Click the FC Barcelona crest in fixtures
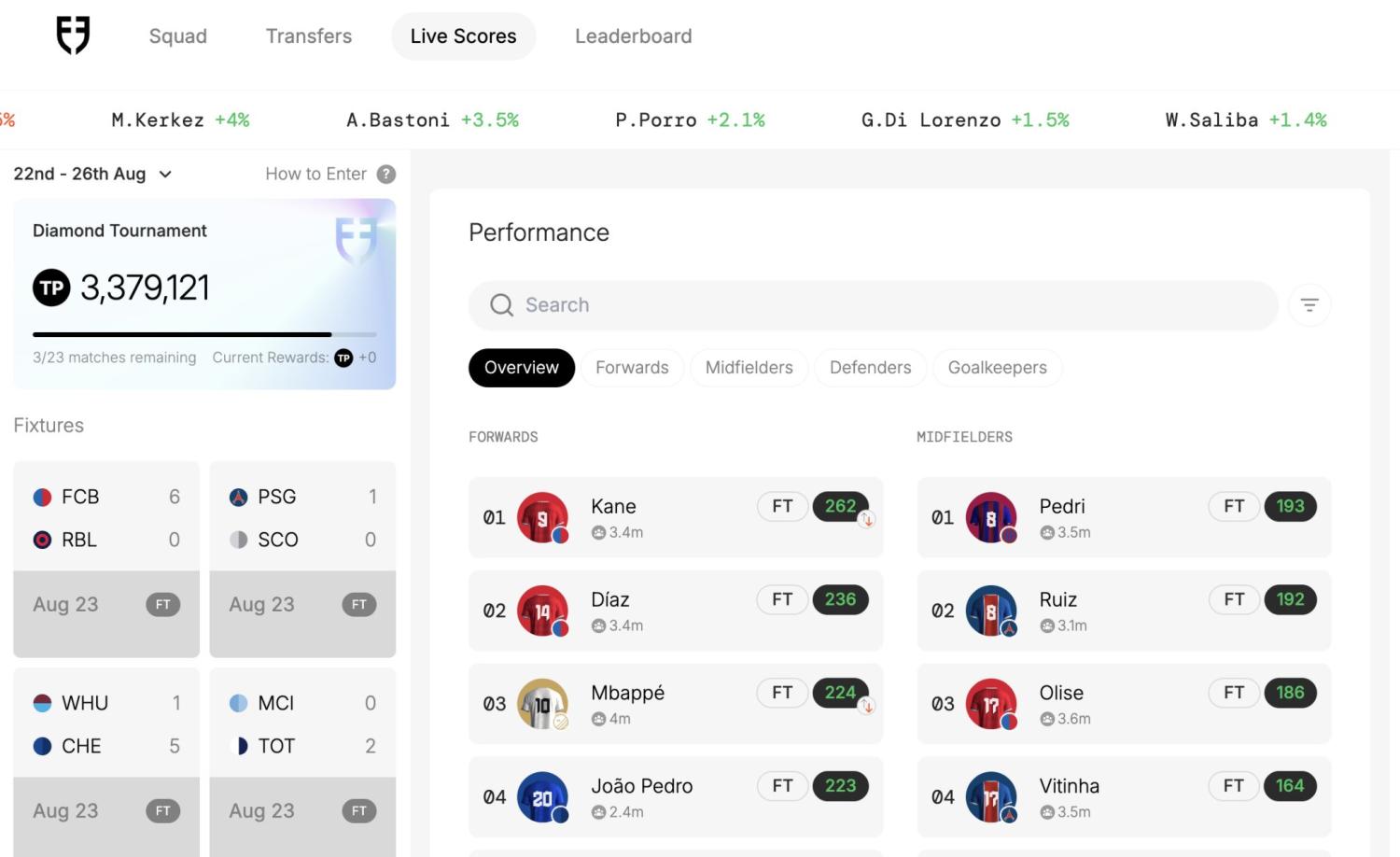This screenshot has height=857, width=1400. pos(42,497)
